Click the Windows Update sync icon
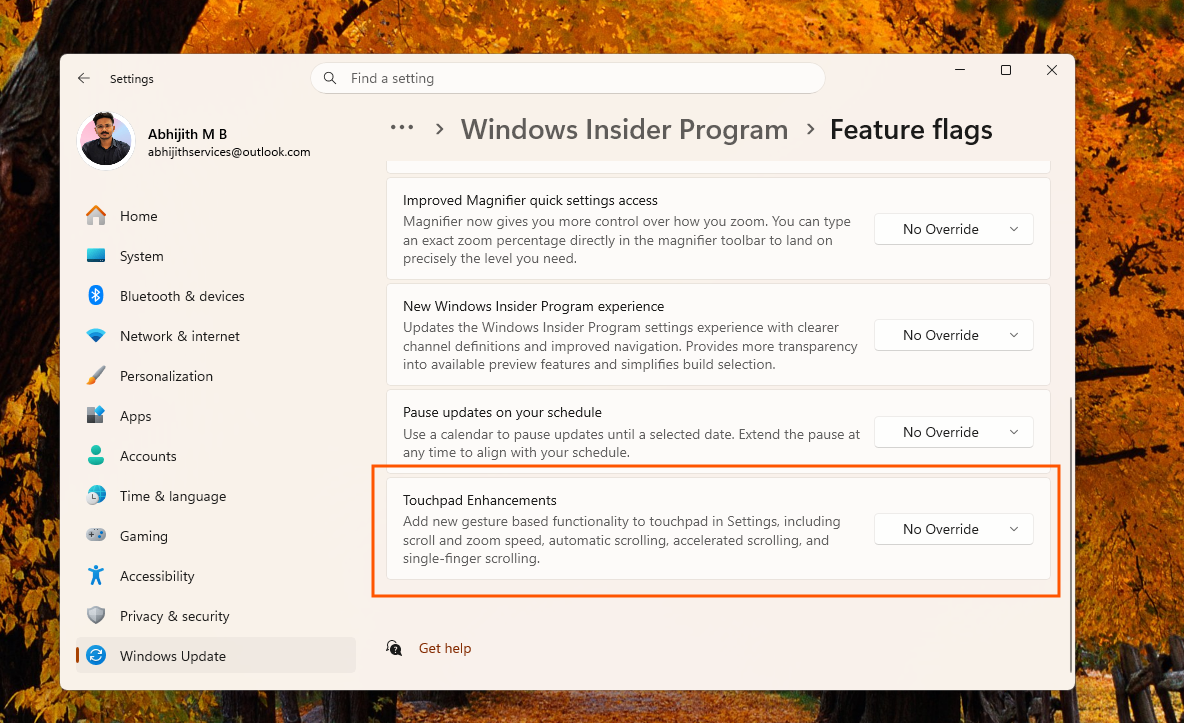1184x723 pixels. tap(96, 655)
